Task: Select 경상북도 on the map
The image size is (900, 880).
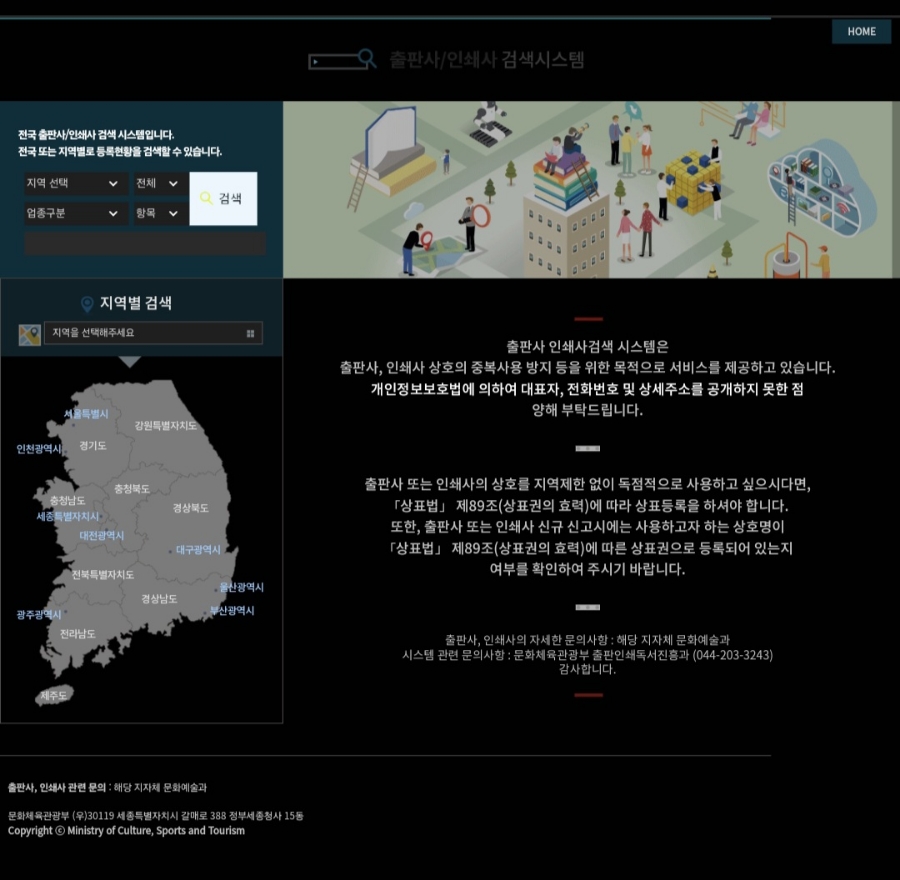Action: (191, 508)
